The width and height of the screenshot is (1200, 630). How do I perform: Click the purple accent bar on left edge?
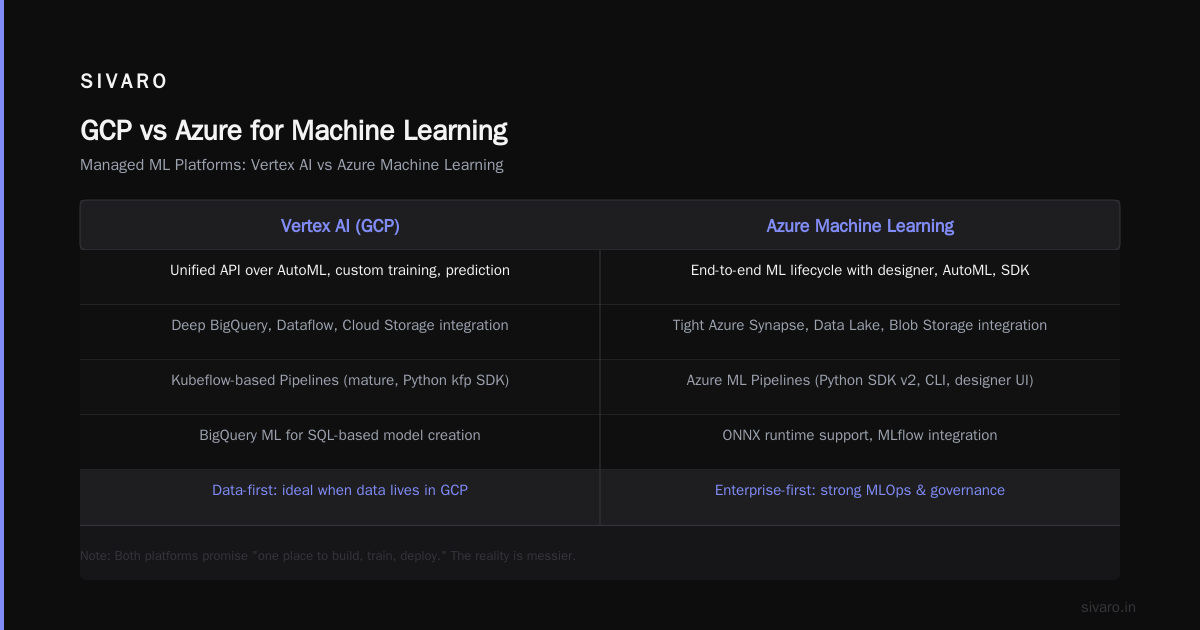2,315
